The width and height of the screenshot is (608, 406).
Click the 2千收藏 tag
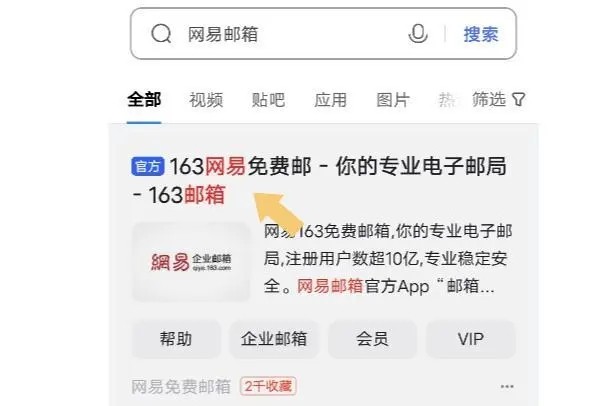tap(268, 386)
